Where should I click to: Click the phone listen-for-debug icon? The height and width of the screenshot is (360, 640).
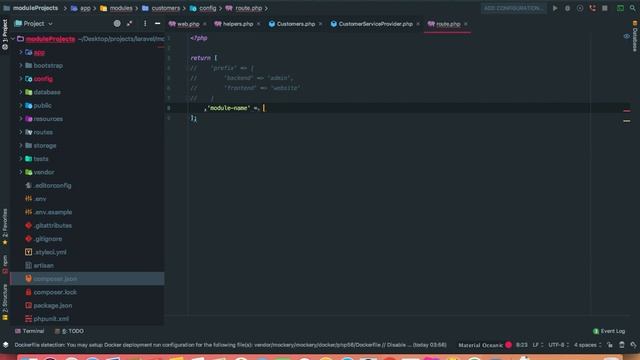[593, 8]
